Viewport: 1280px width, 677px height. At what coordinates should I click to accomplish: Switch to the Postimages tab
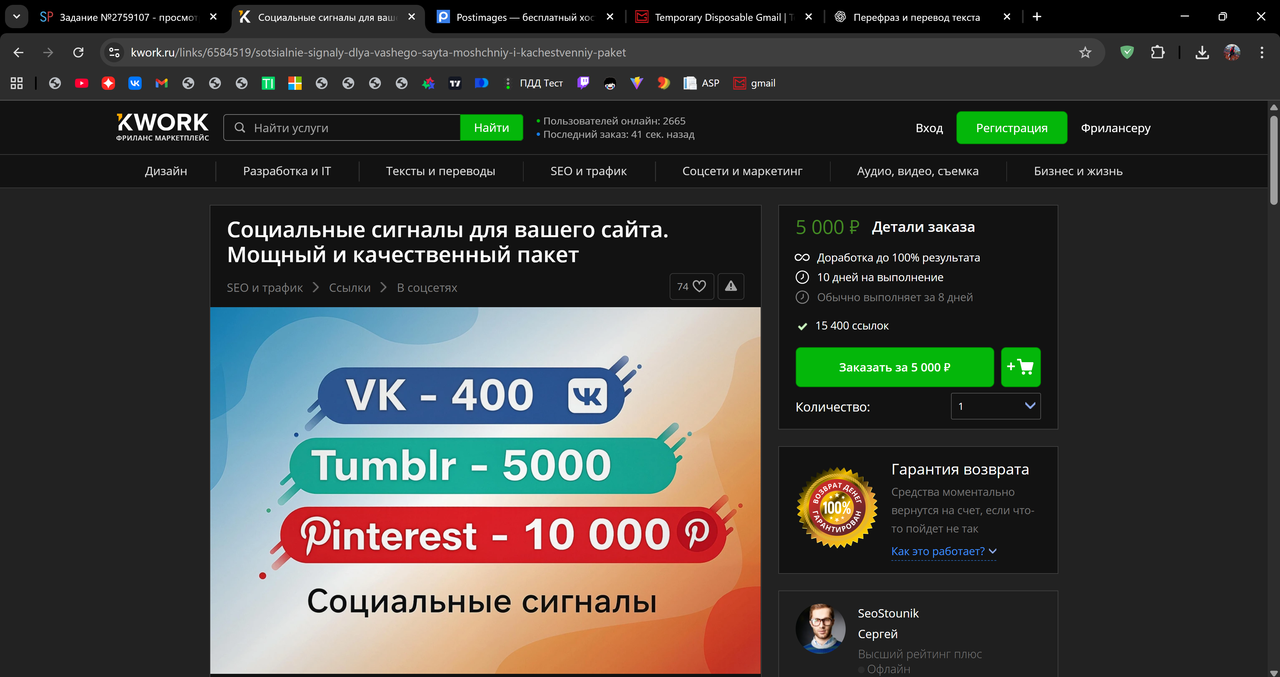pyautogui.click(x=527, y=17)
